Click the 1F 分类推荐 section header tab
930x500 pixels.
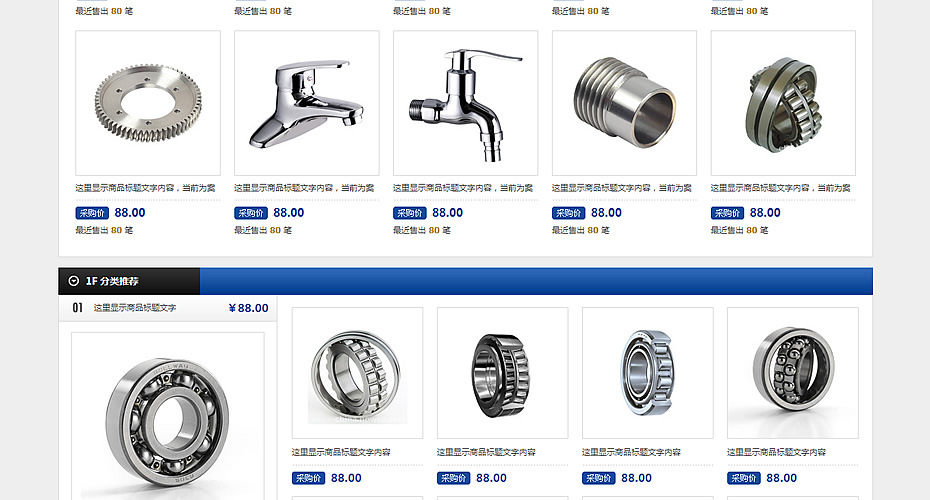click(129, 281)
